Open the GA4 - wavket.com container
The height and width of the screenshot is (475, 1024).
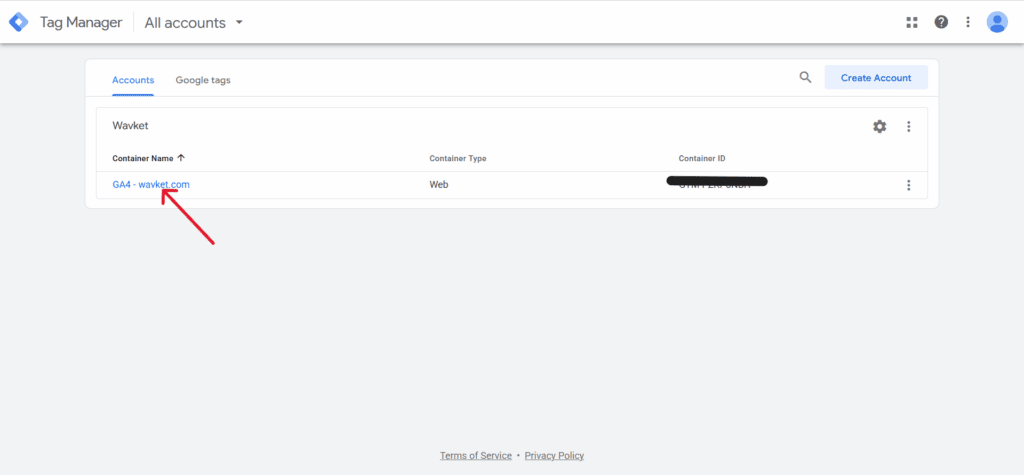pyautogui.click(x=151, y=185)
